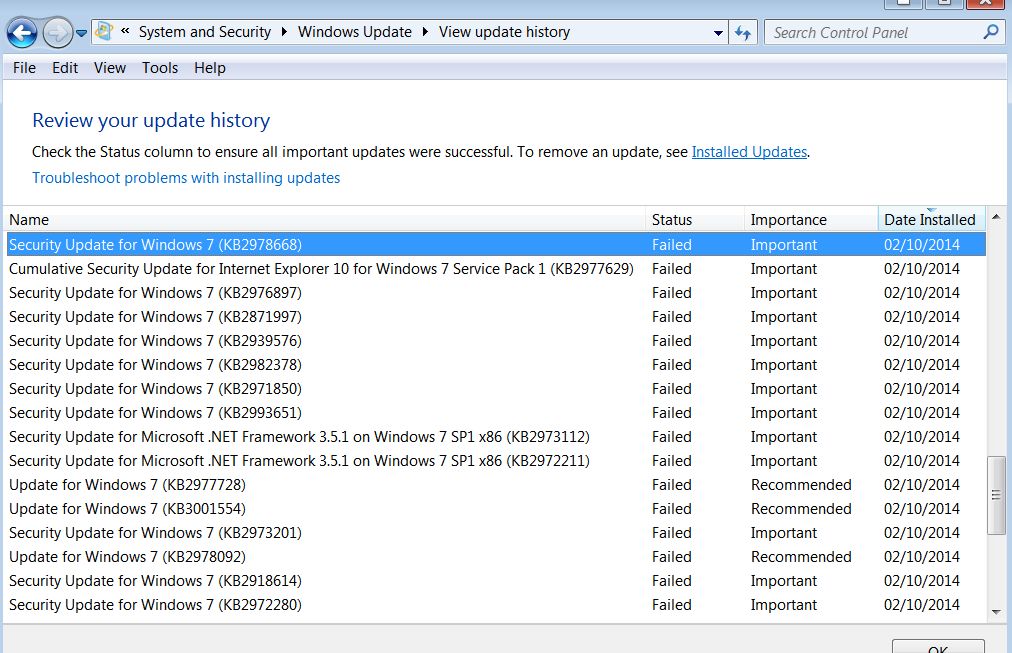Select Security Update KB2972280 row
The height and width of the screenshot is (653, 1012).
click(496, 605)
